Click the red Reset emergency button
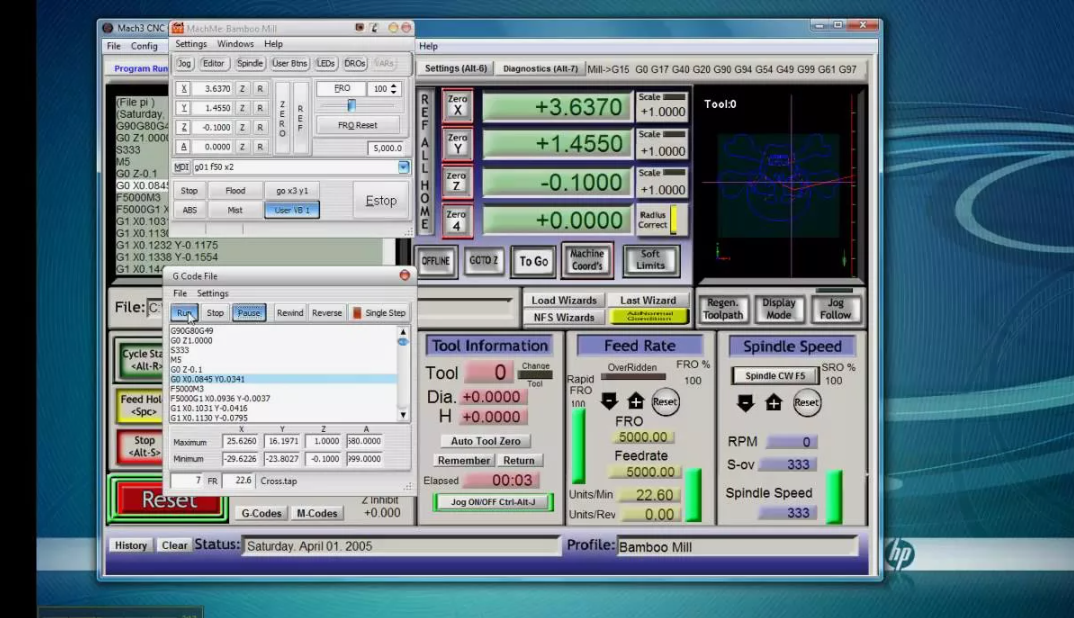1074x618 pixels. coord(169,499)
